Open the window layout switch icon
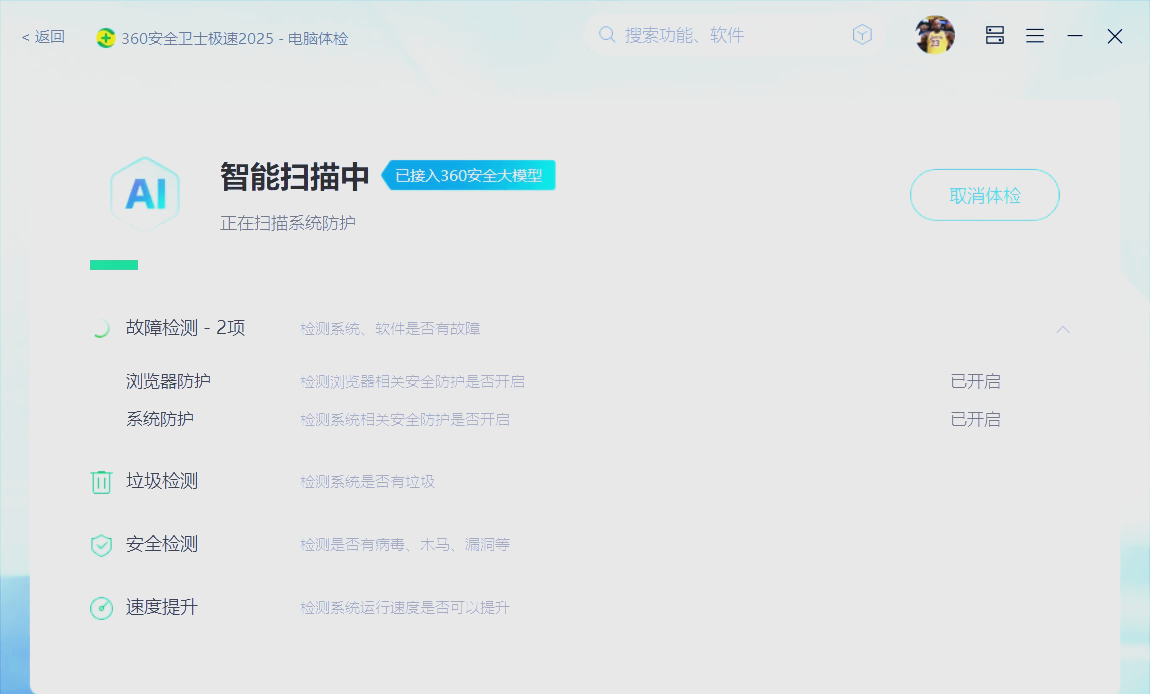1150x694 pixels. [x=995, y=35]
